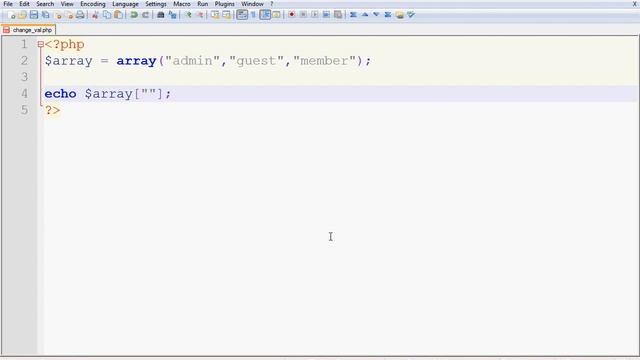640x360 pixels.
Task: Stop macro recording with the square icon
Action: [x=303, y=15]
